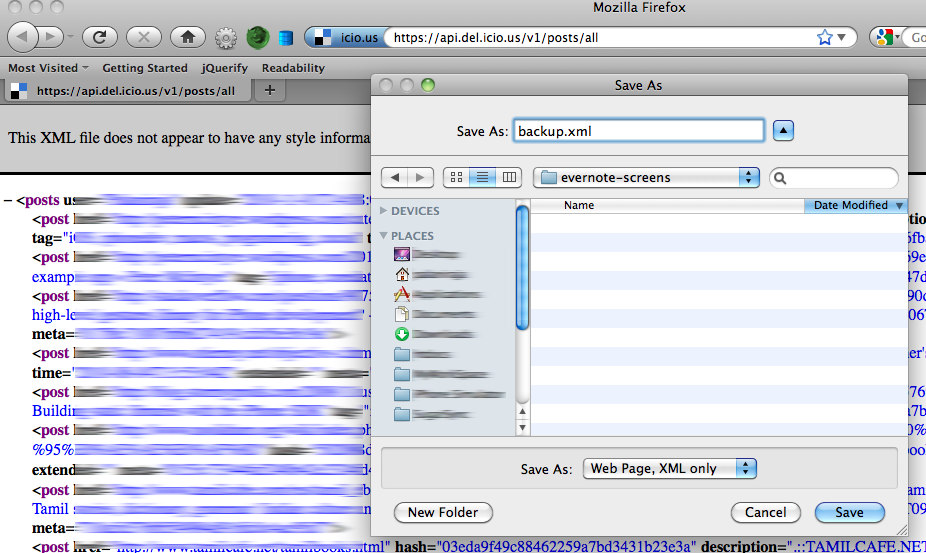Select the Home folder icon in Places
Viewport: 926px width, 553px height.
(402, 274)
